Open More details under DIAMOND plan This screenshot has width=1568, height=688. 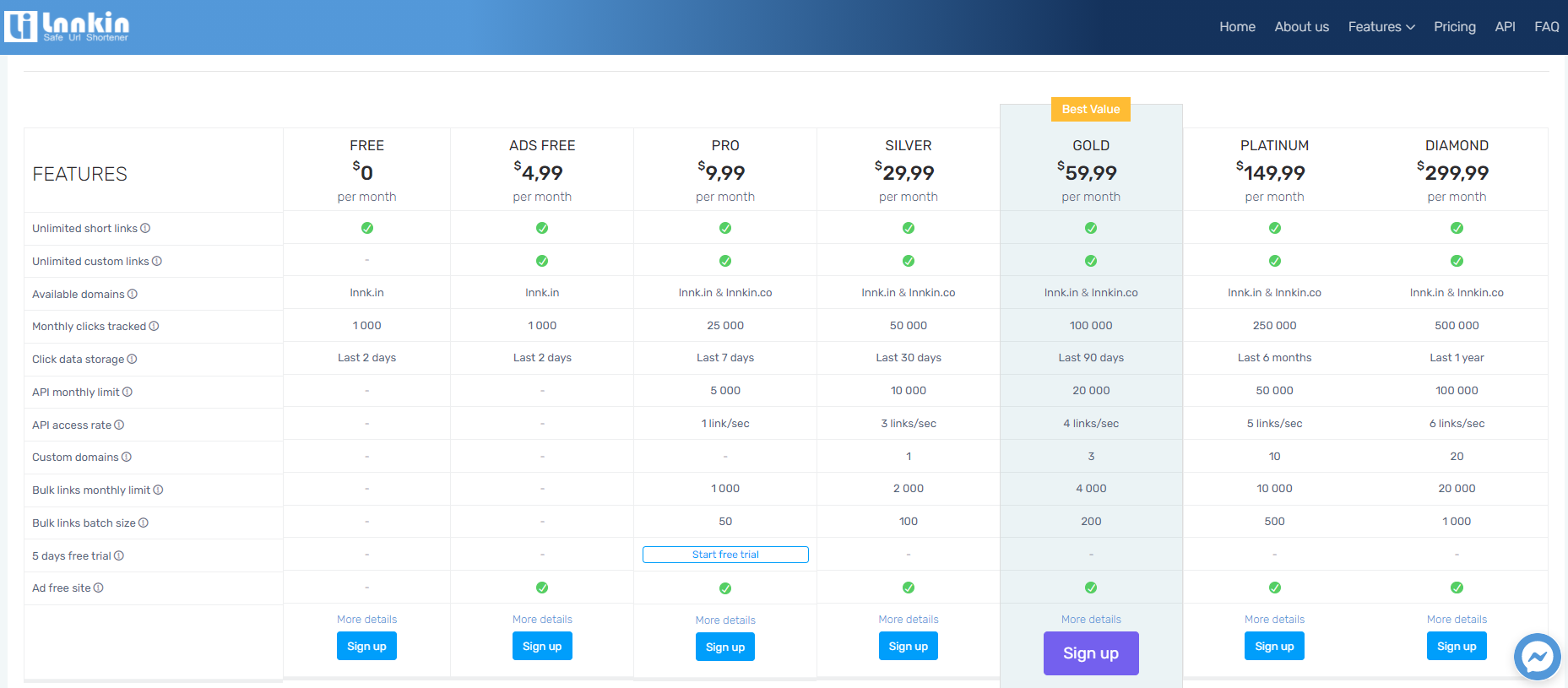pyautogui.click(x=1457, y=620)
